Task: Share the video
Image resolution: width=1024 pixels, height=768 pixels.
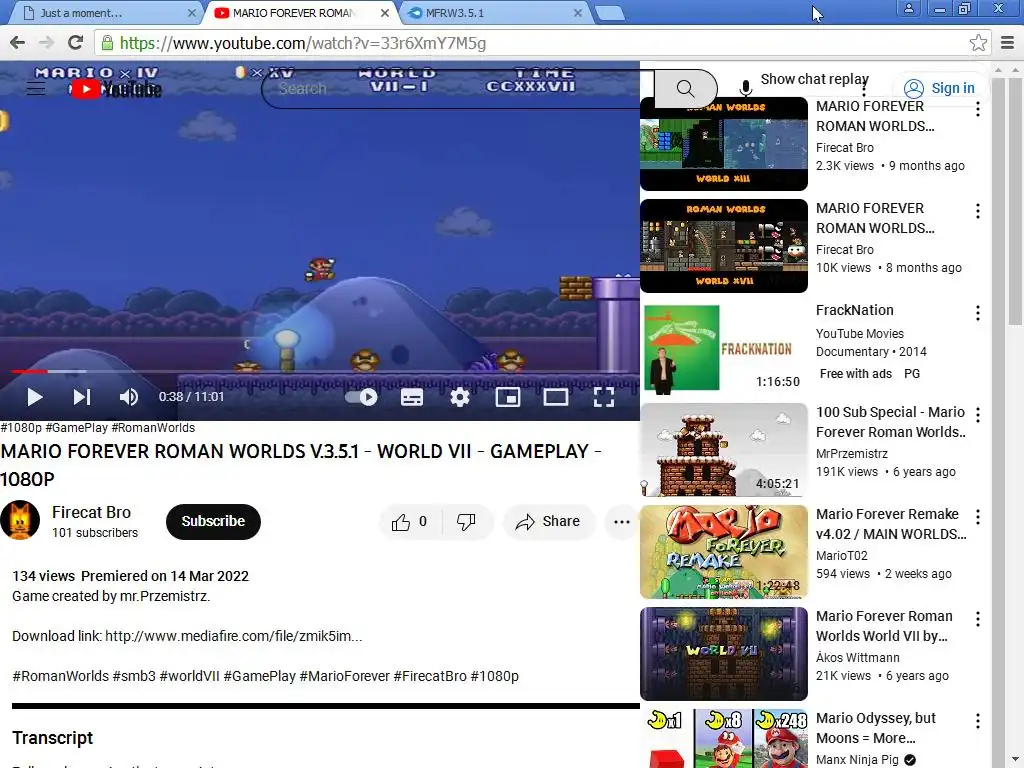Action: click(549, 521)
